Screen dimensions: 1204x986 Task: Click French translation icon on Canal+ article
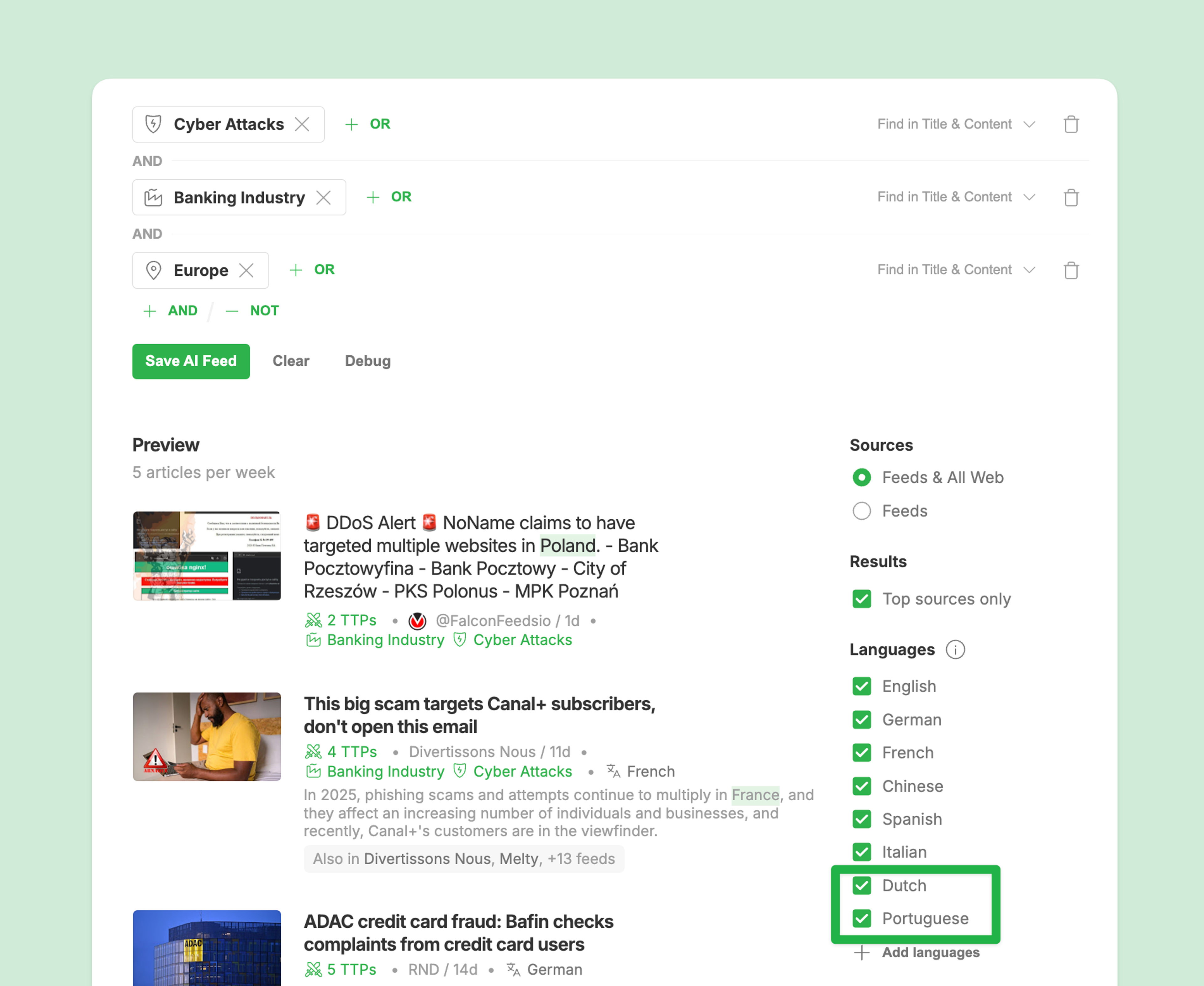coord(613,771)
